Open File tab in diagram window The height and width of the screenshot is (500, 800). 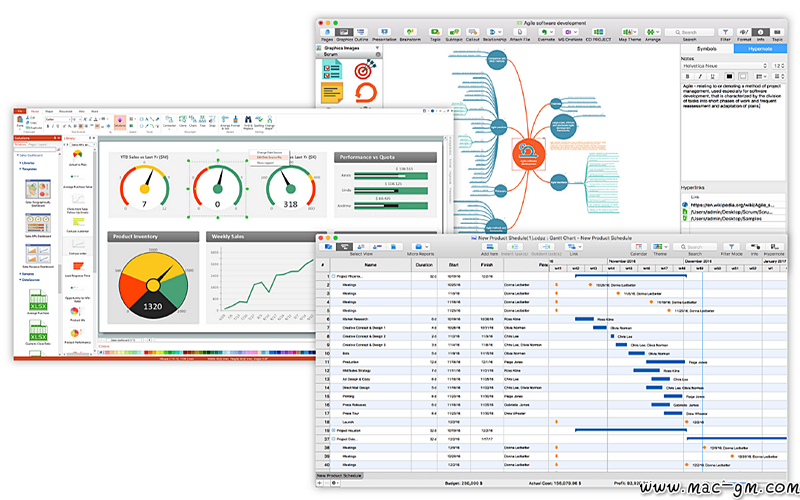(x=20, y=111)
